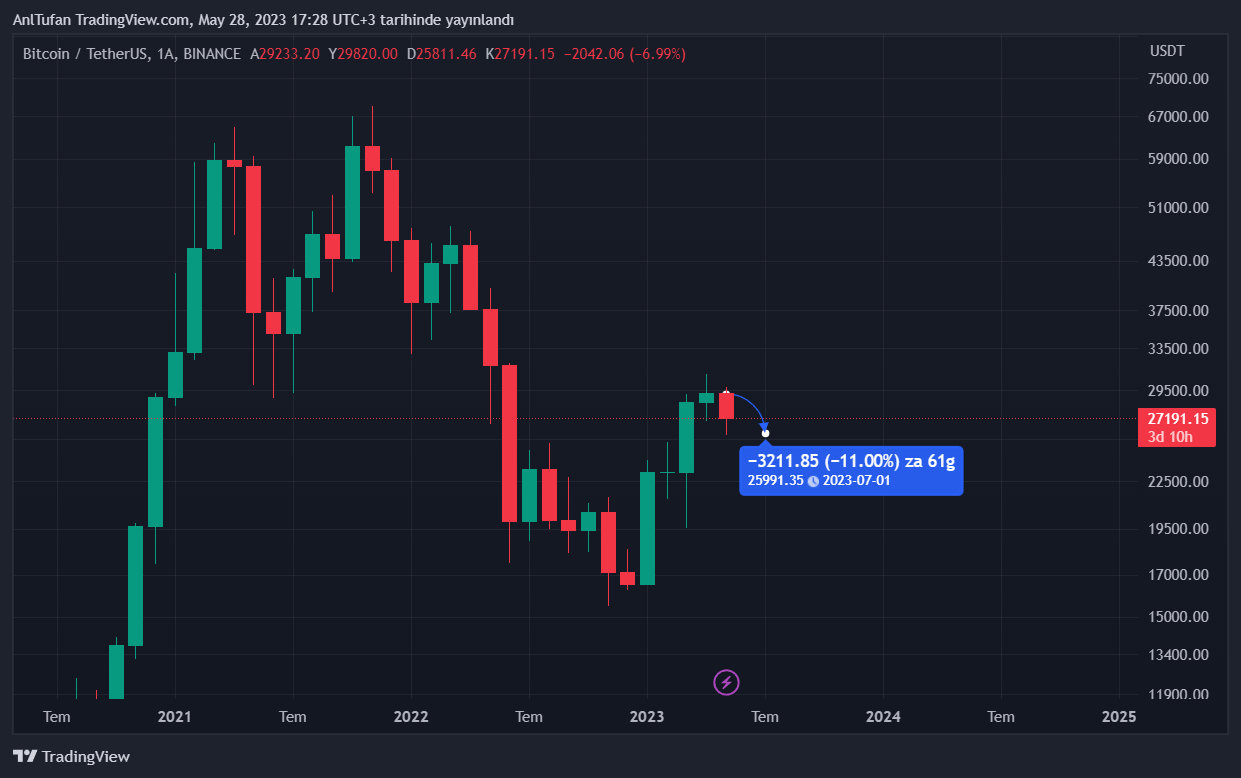Click the 67000.00 price scale label

1178,117
